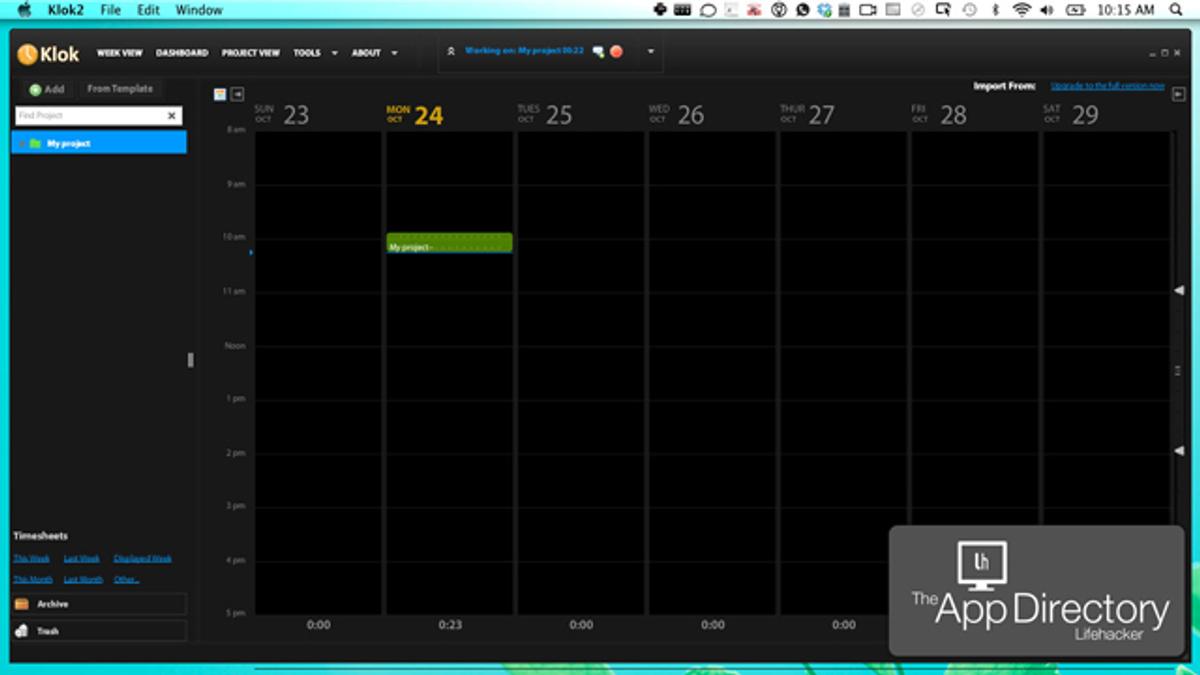Switch to Project View

pyautogui.click(x=250, y=53)
